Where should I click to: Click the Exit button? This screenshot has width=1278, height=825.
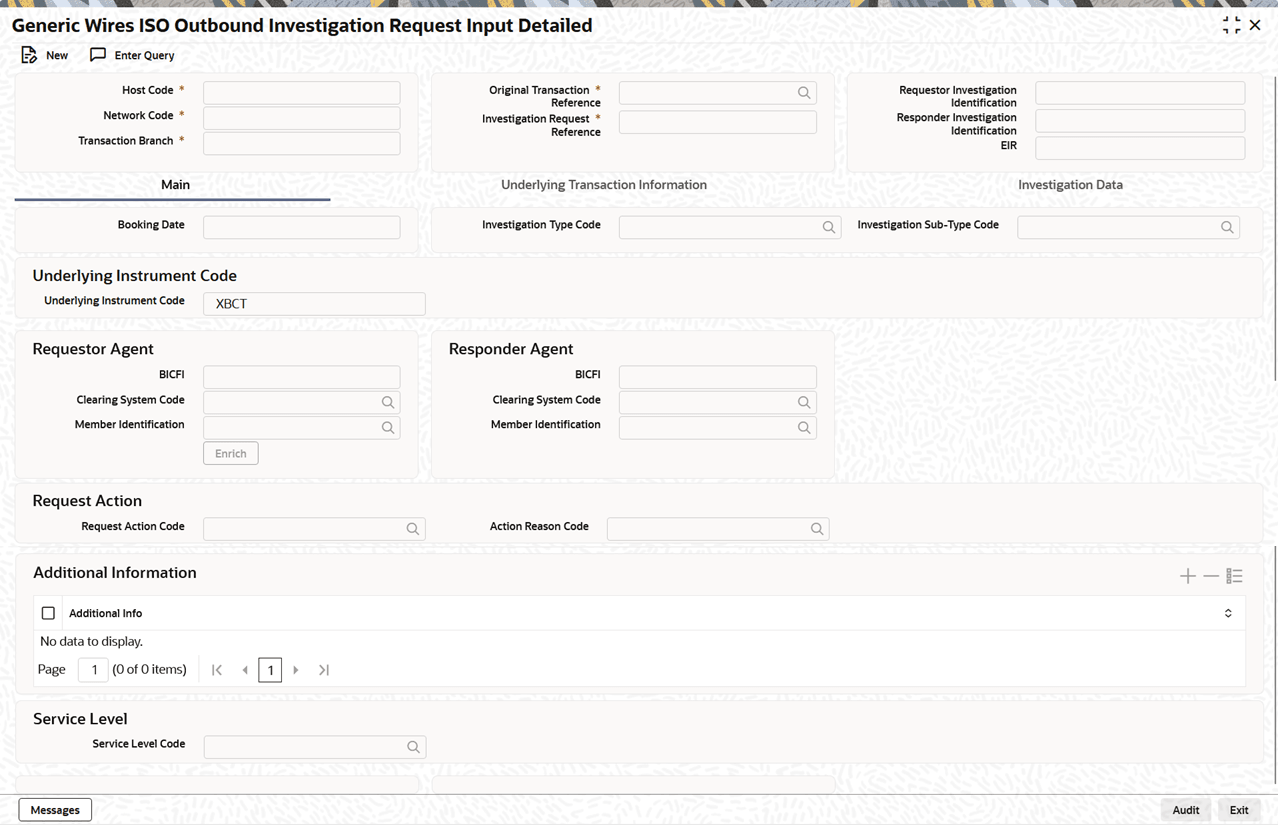(x=1239, y=810)
